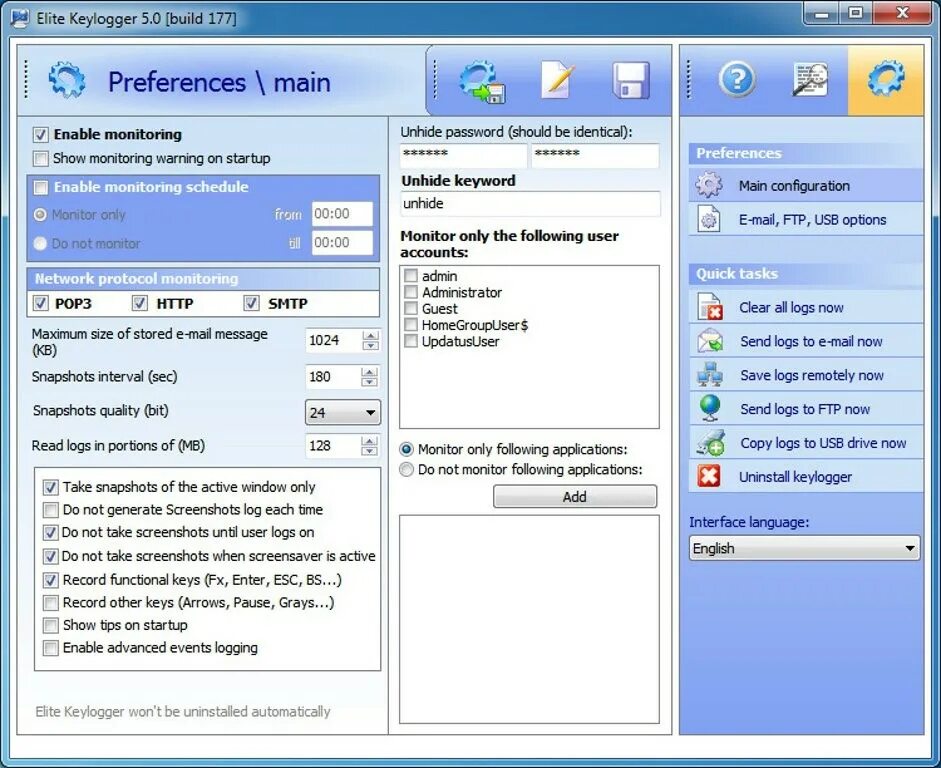Enable POP3 protocol monitoring
941x768 pixels.
[x=40, y=302]
